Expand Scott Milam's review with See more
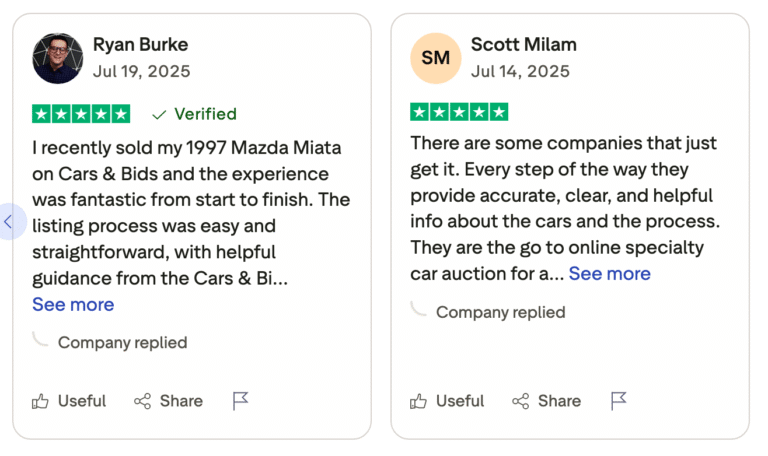Image resolution: width=768 pixels, height=456 pixels. click(x=609, y=273)
